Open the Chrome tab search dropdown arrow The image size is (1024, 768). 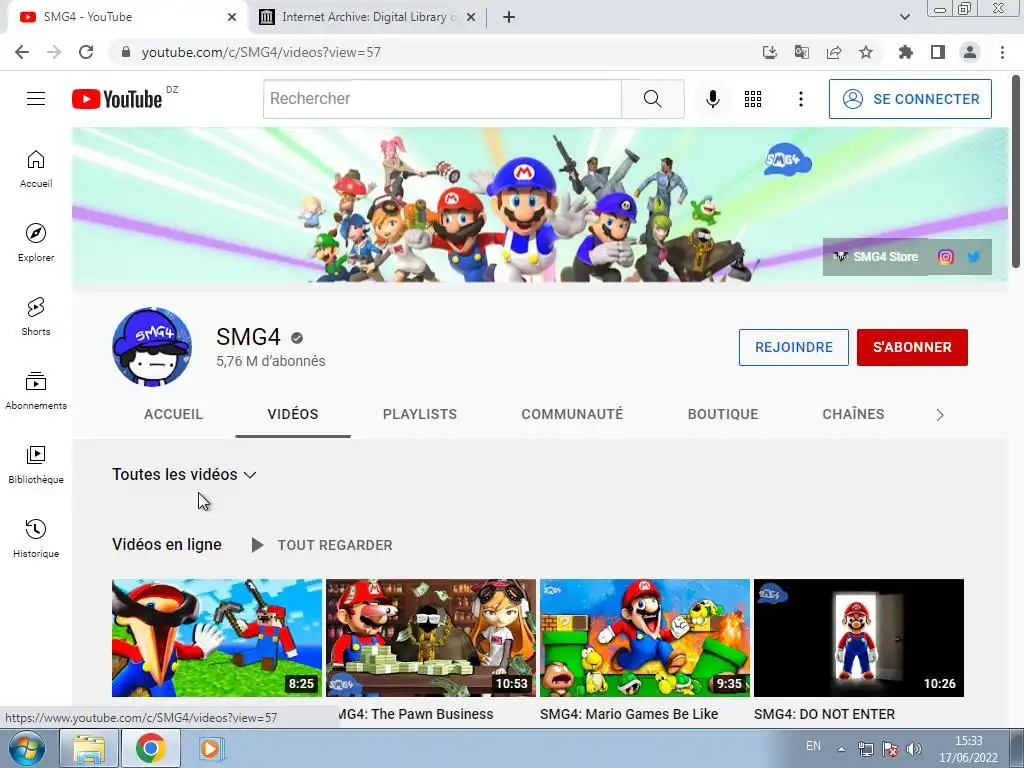tap(904, 17)
